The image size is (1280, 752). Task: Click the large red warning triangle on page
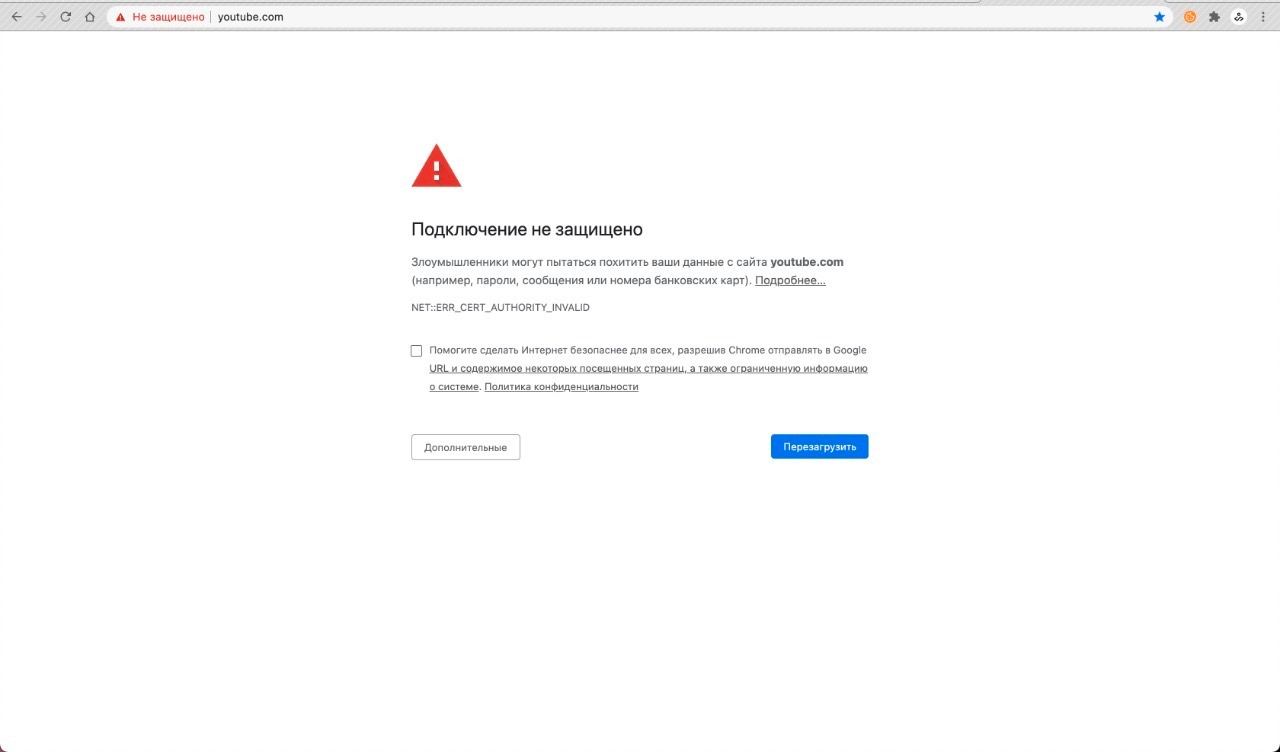point(436,166)
